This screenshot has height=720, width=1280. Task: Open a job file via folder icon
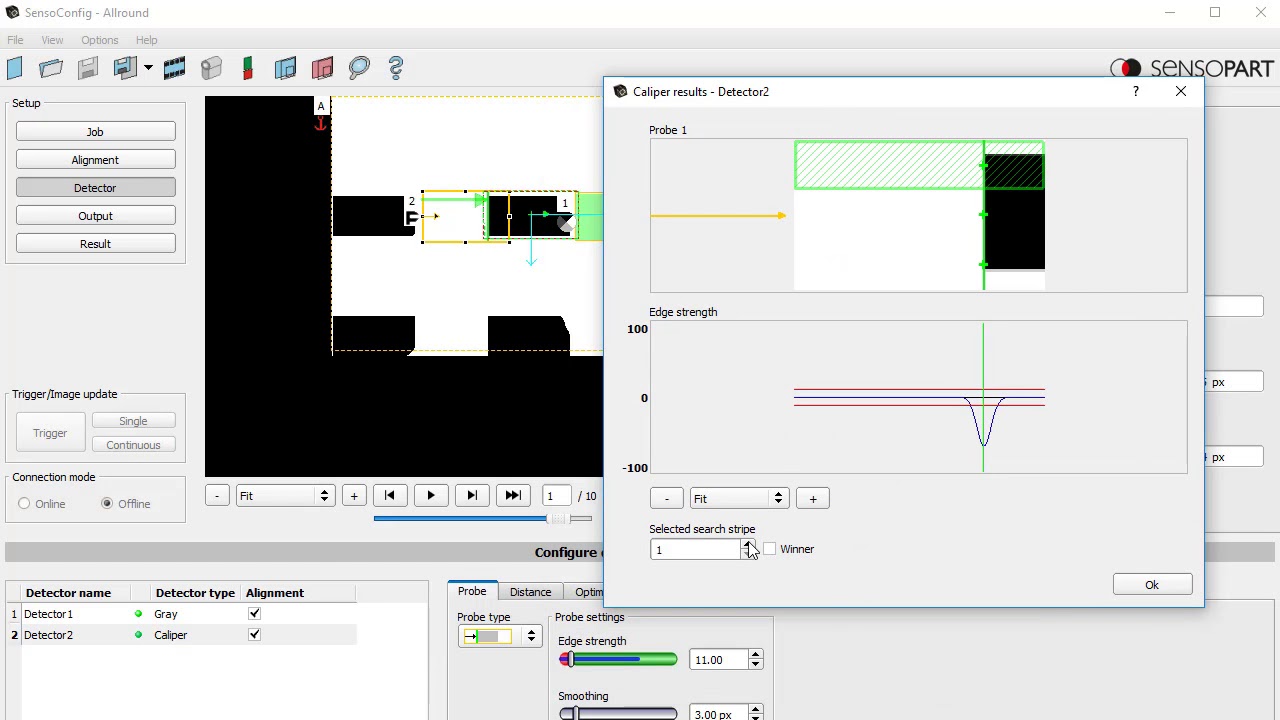pos(51,68)
